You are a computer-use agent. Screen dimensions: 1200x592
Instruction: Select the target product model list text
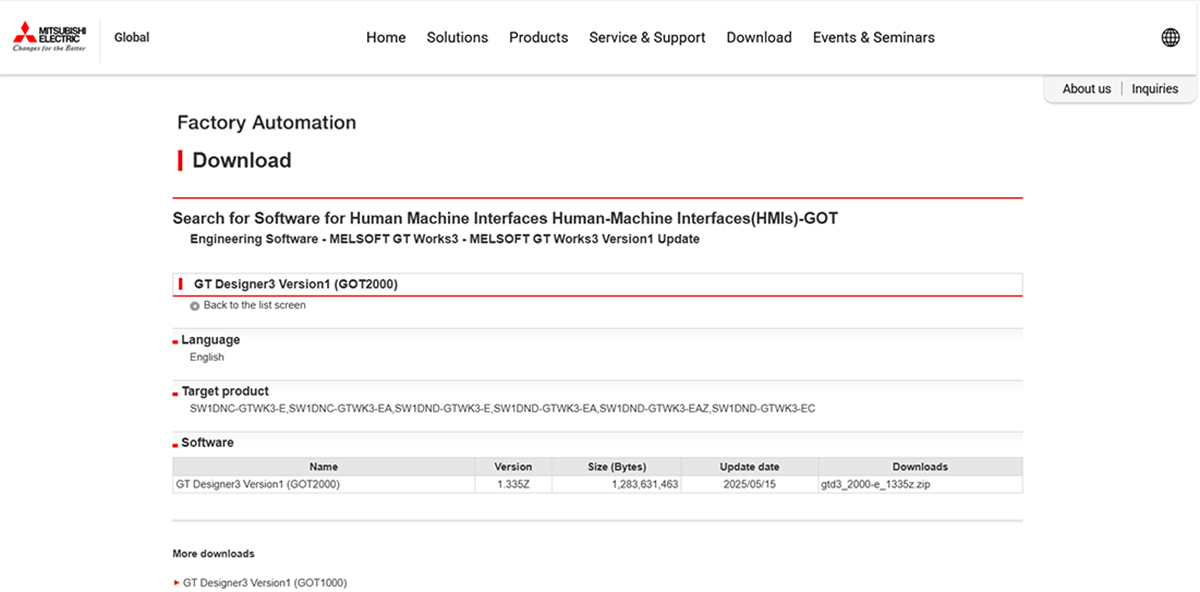503,408
